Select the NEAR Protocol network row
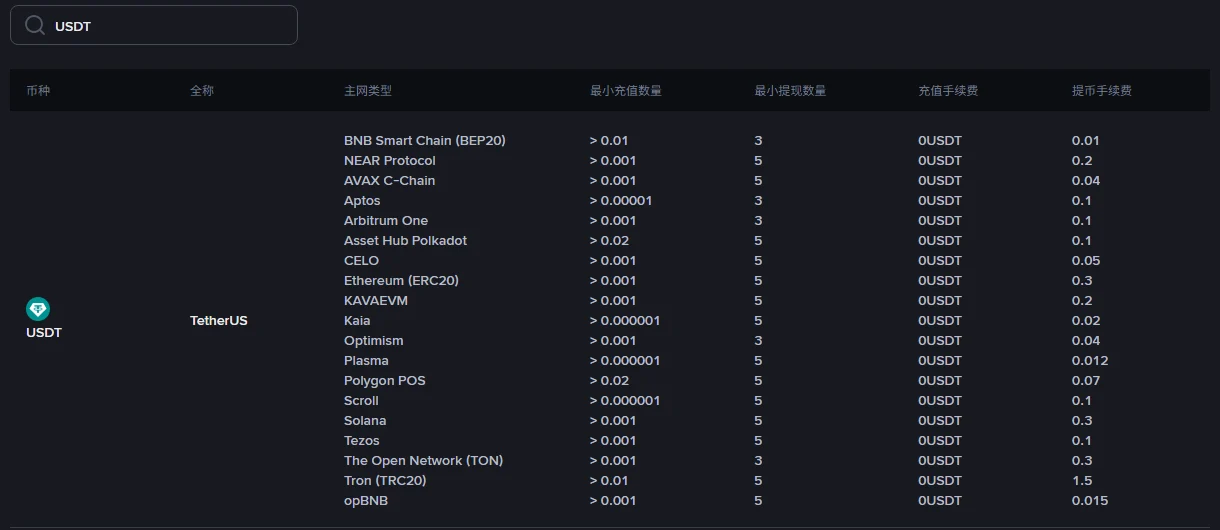The height and width of the screenshot is (530, 1220). point(390,161)
